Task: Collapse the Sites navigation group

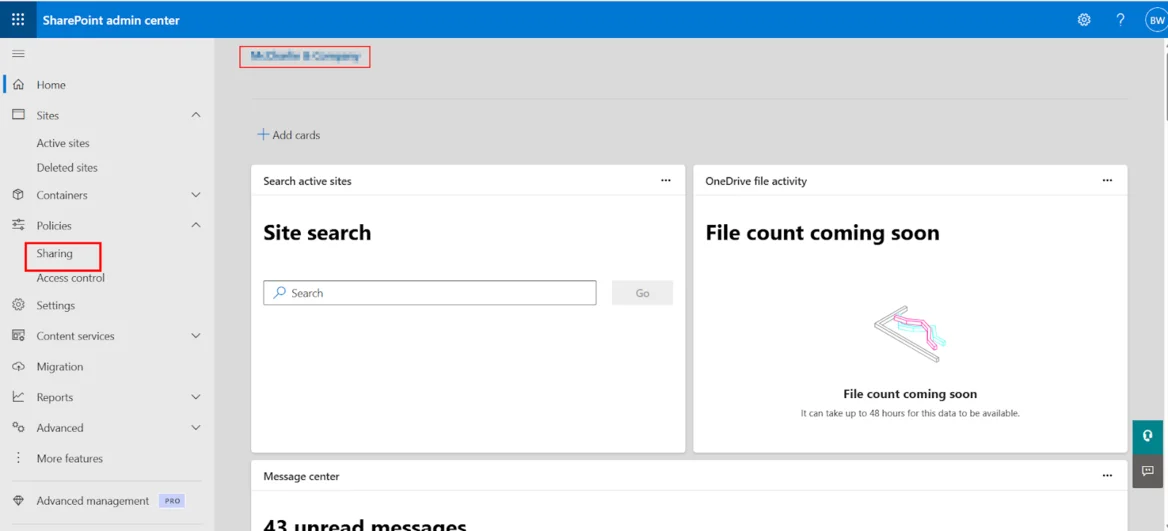Action: [196, 115]
